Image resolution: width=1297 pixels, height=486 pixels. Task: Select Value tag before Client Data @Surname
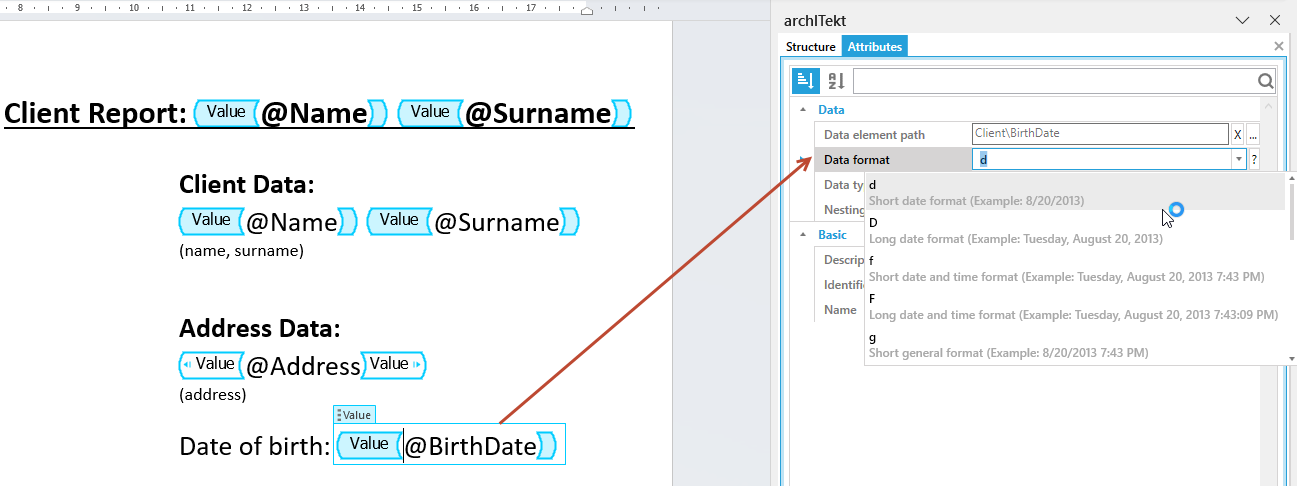click(399, 220)
